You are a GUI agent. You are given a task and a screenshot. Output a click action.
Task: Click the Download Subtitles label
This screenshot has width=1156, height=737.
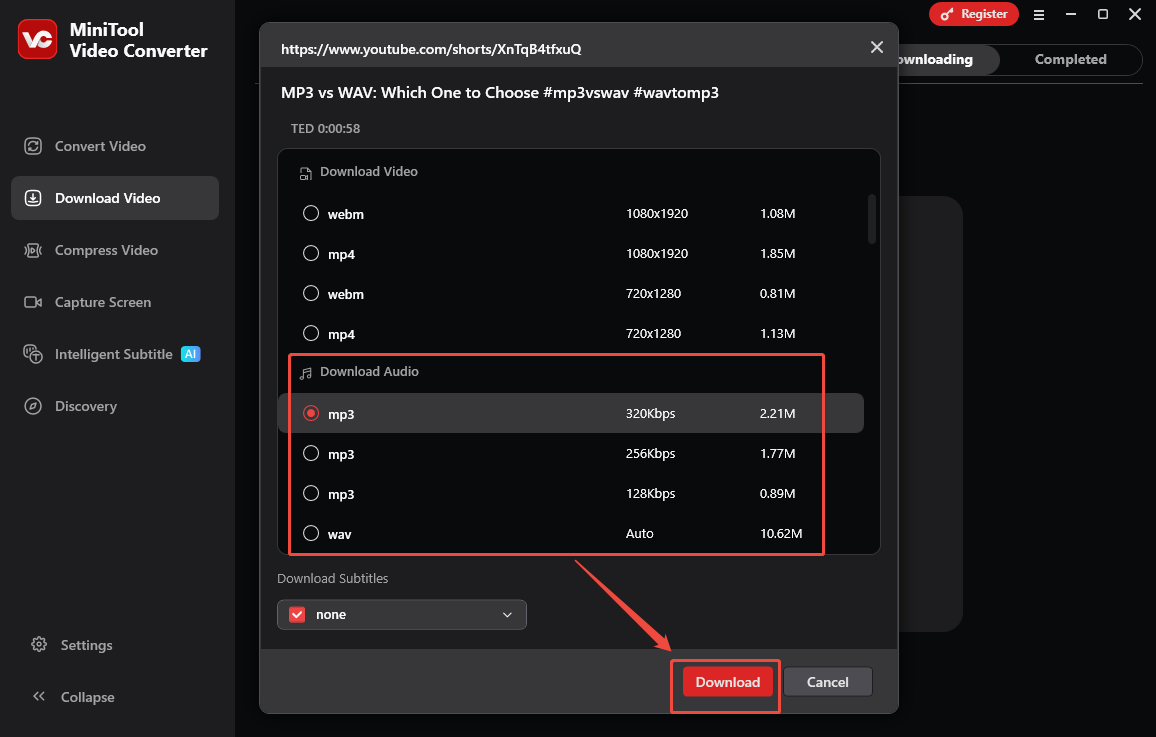(x=332, y=579)
